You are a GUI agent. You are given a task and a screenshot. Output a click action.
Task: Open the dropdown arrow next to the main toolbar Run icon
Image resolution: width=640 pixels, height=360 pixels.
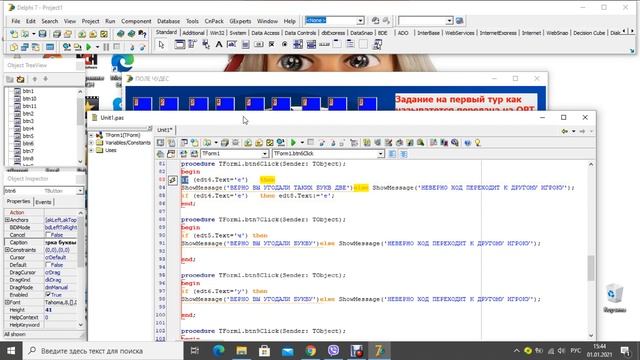click(97, 47)
